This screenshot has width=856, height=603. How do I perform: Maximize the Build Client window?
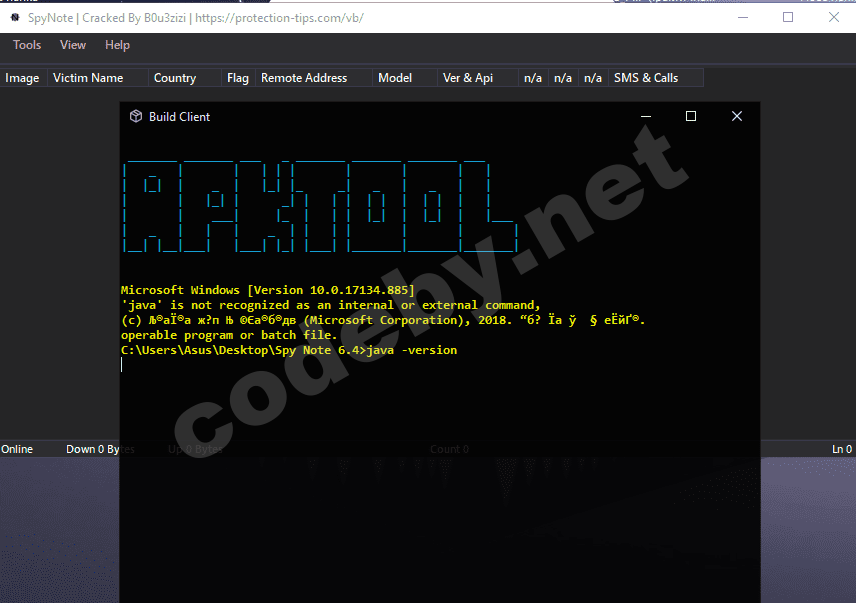pyautogui.click(x=691, y=116)
